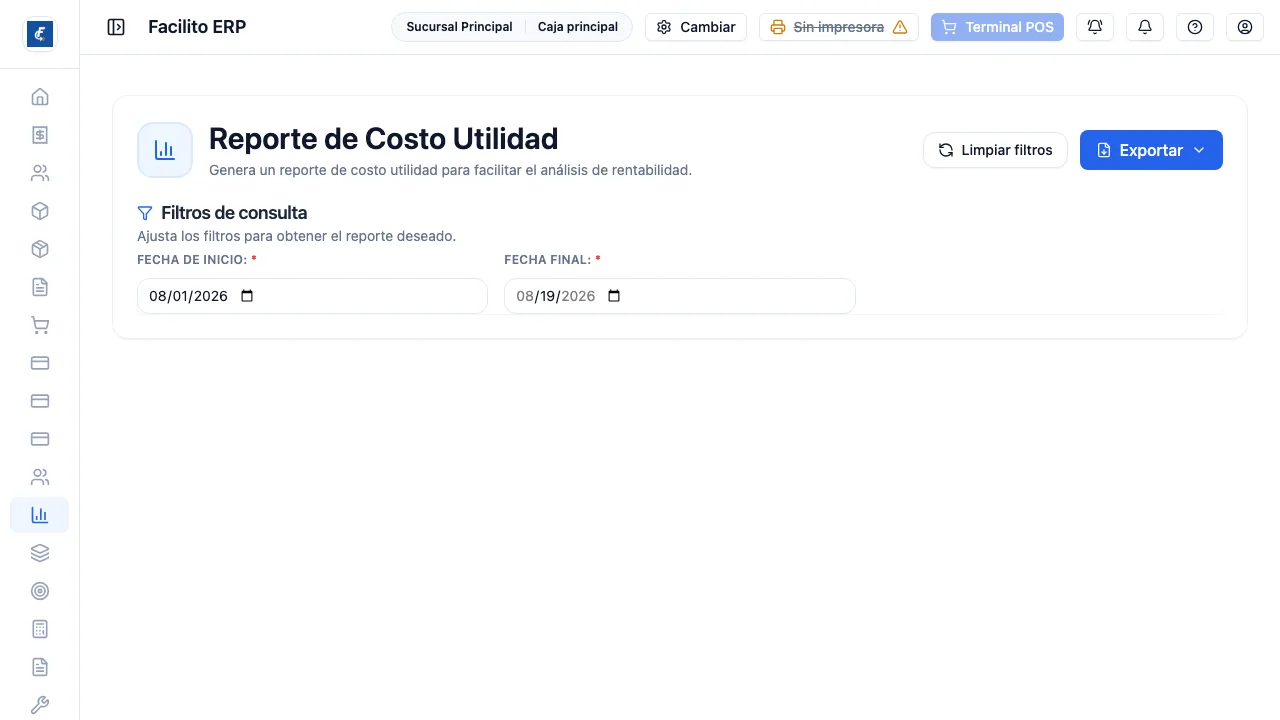Viewport: 1280px width, 720px height.
Task: Open the calendar picker in Fecha final
Action: click(615, 296)
